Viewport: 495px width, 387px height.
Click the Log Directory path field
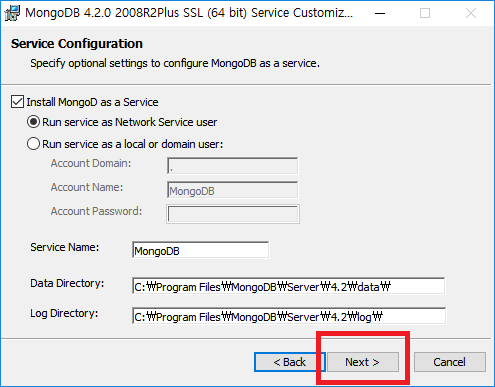289,316
